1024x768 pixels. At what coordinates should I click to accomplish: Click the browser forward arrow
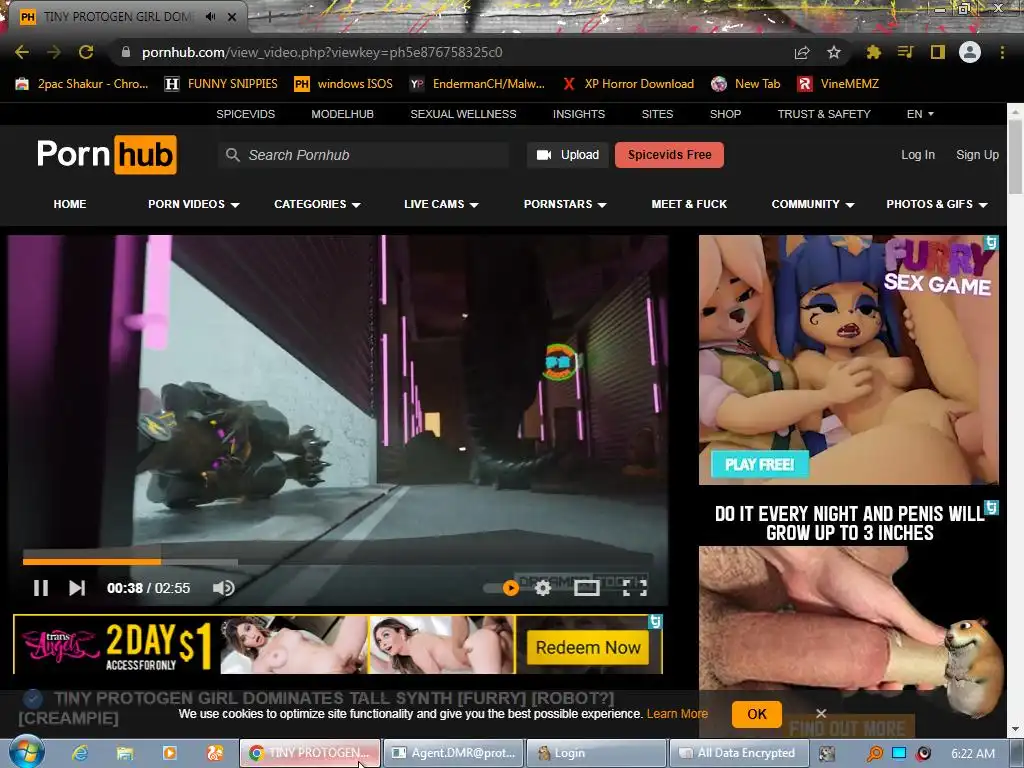point(54,52)
